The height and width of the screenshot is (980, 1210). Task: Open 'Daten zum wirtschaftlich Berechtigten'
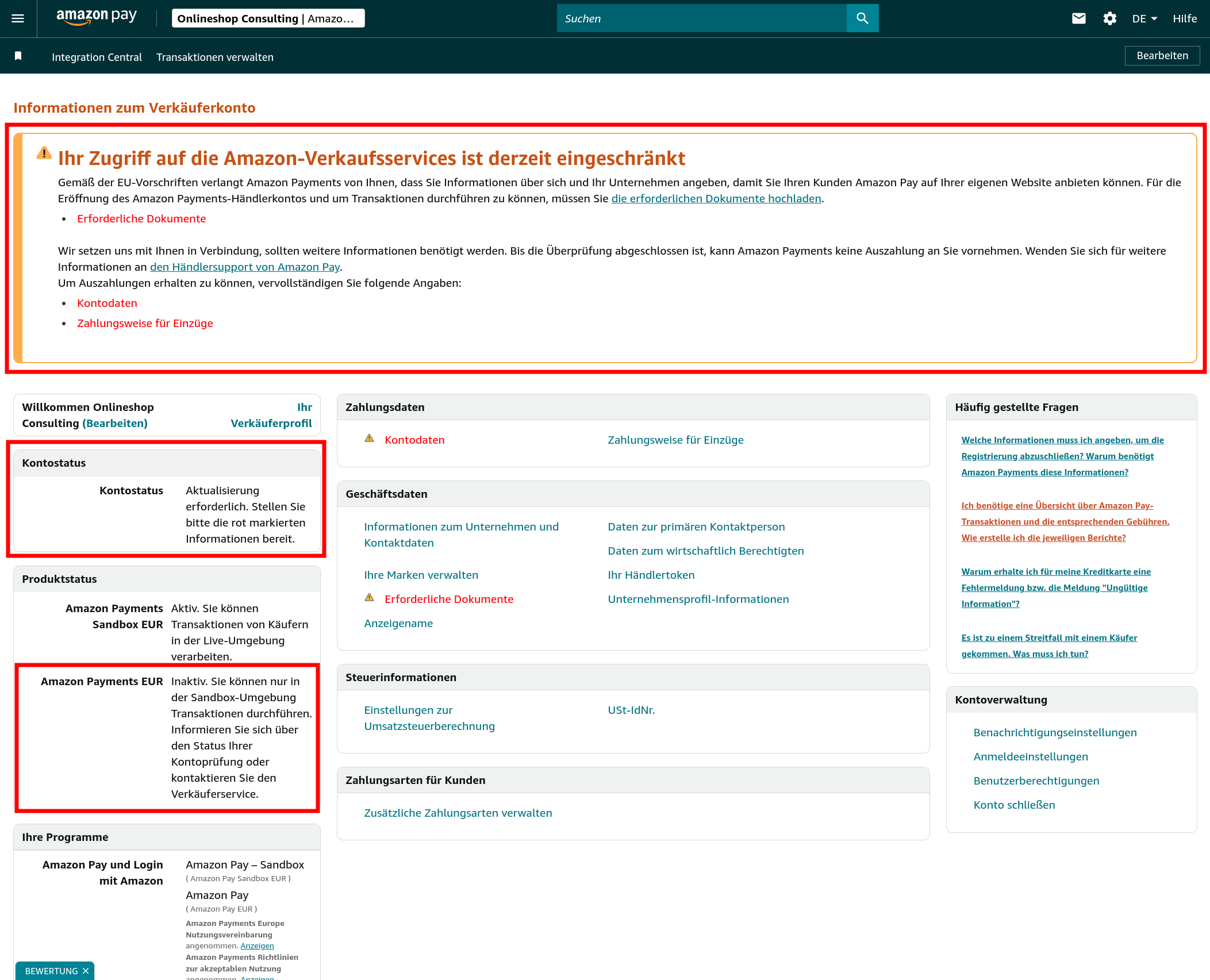tap(706, 551)
